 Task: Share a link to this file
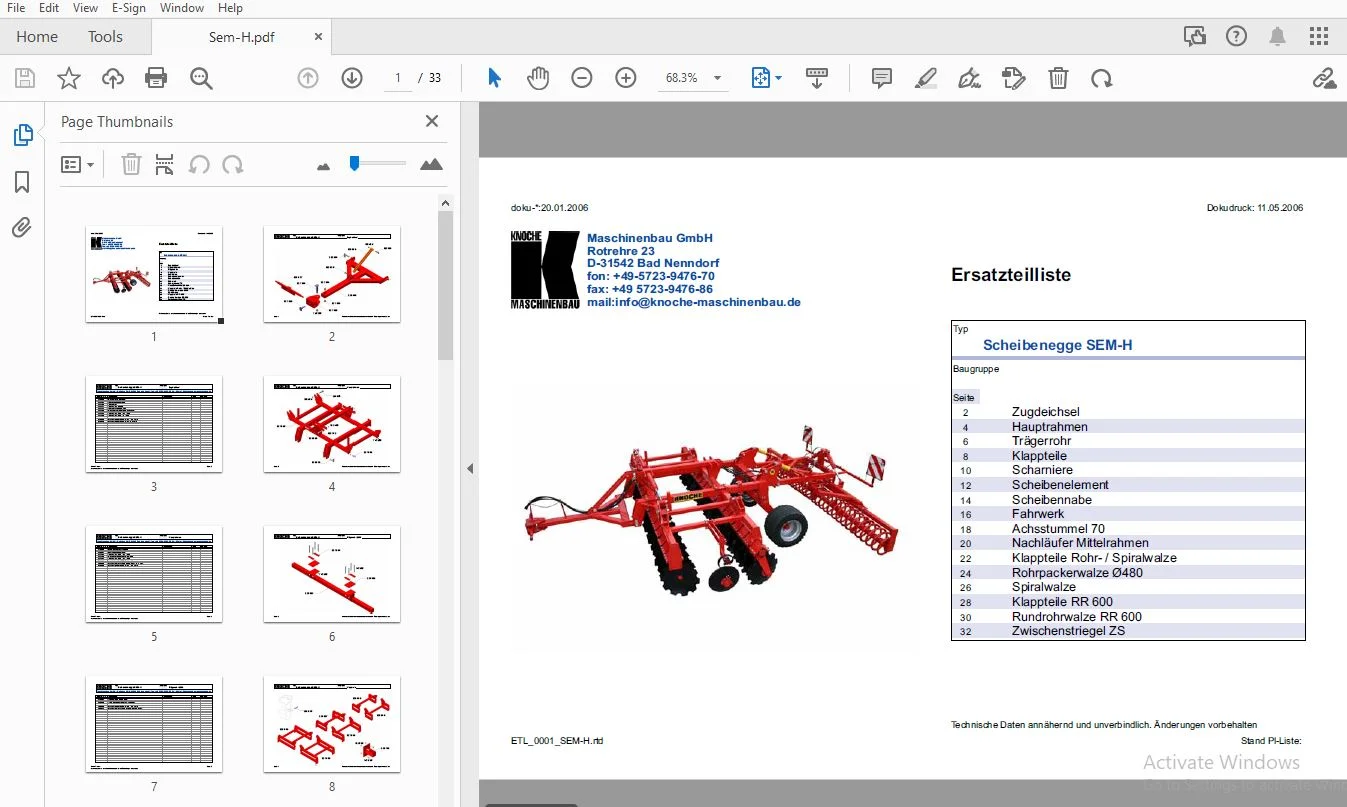pos(1325,78)
